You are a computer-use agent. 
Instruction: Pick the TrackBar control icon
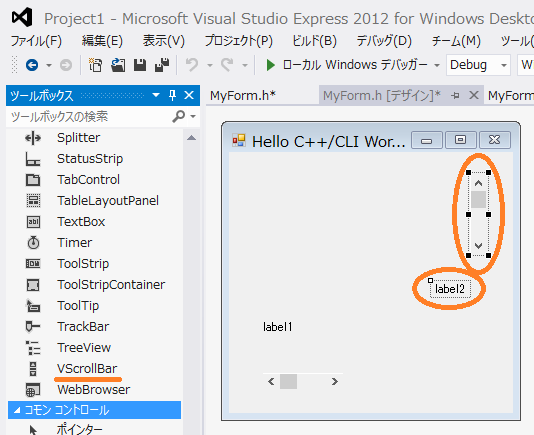(33, 327)
